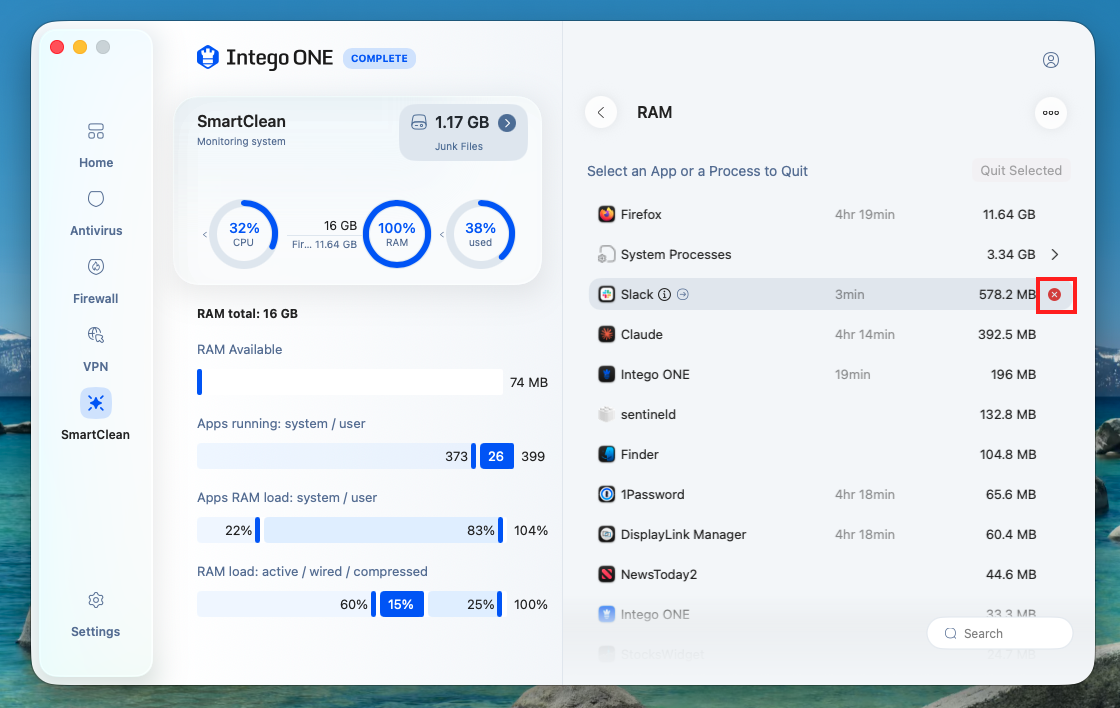
Task: Click the Firefox app icon
Action: pyautogui.click(x=606, y=214)
